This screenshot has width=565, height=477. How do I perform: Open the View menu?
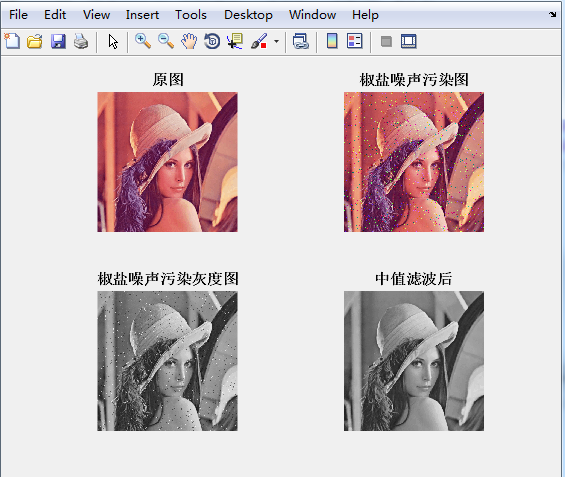[96, 15]
